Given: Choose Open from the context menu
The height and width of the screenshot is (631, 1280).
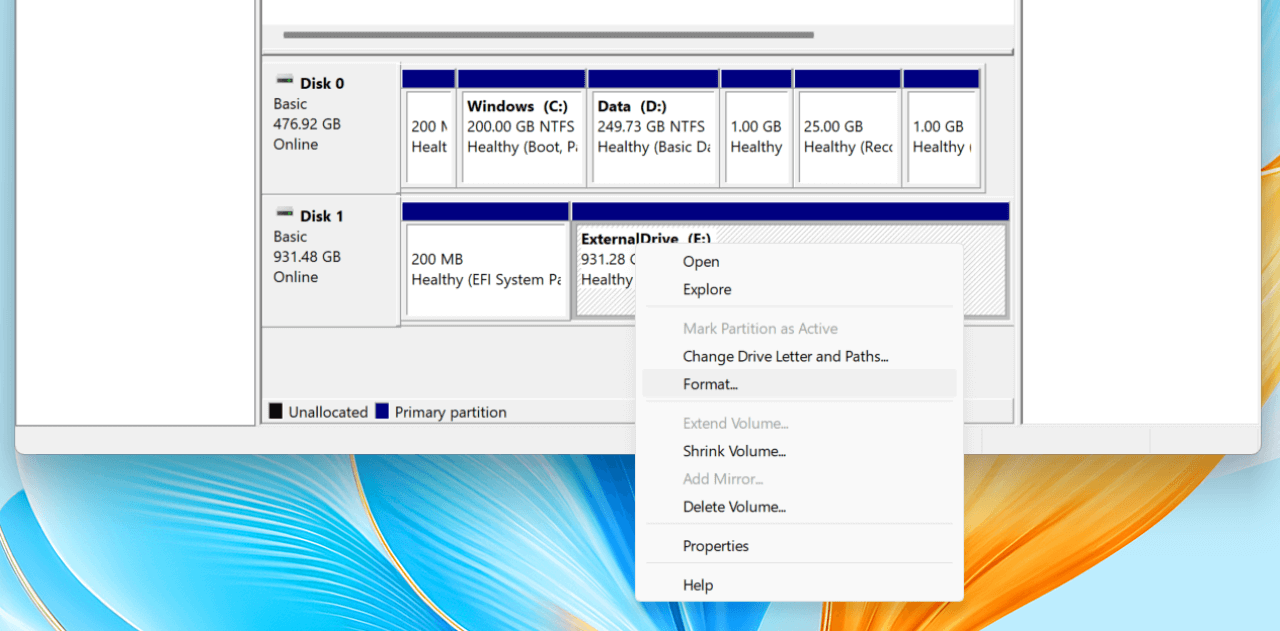Looking at the screenshot, I should (700, 261).
